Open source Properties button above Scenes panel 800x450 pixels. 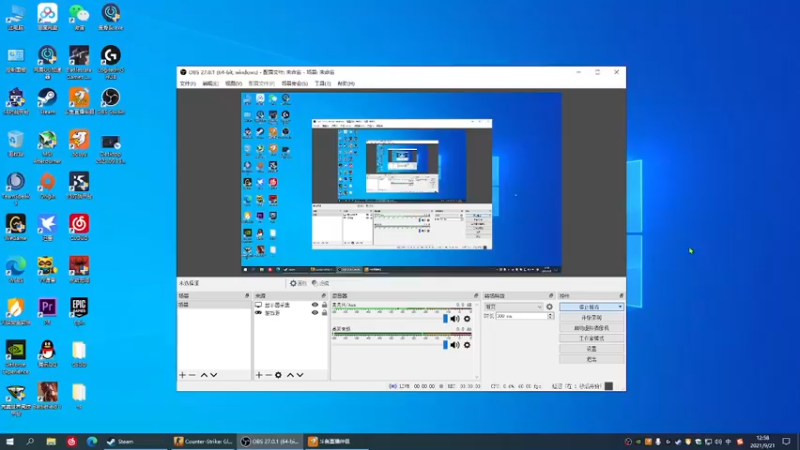[298, 283]
